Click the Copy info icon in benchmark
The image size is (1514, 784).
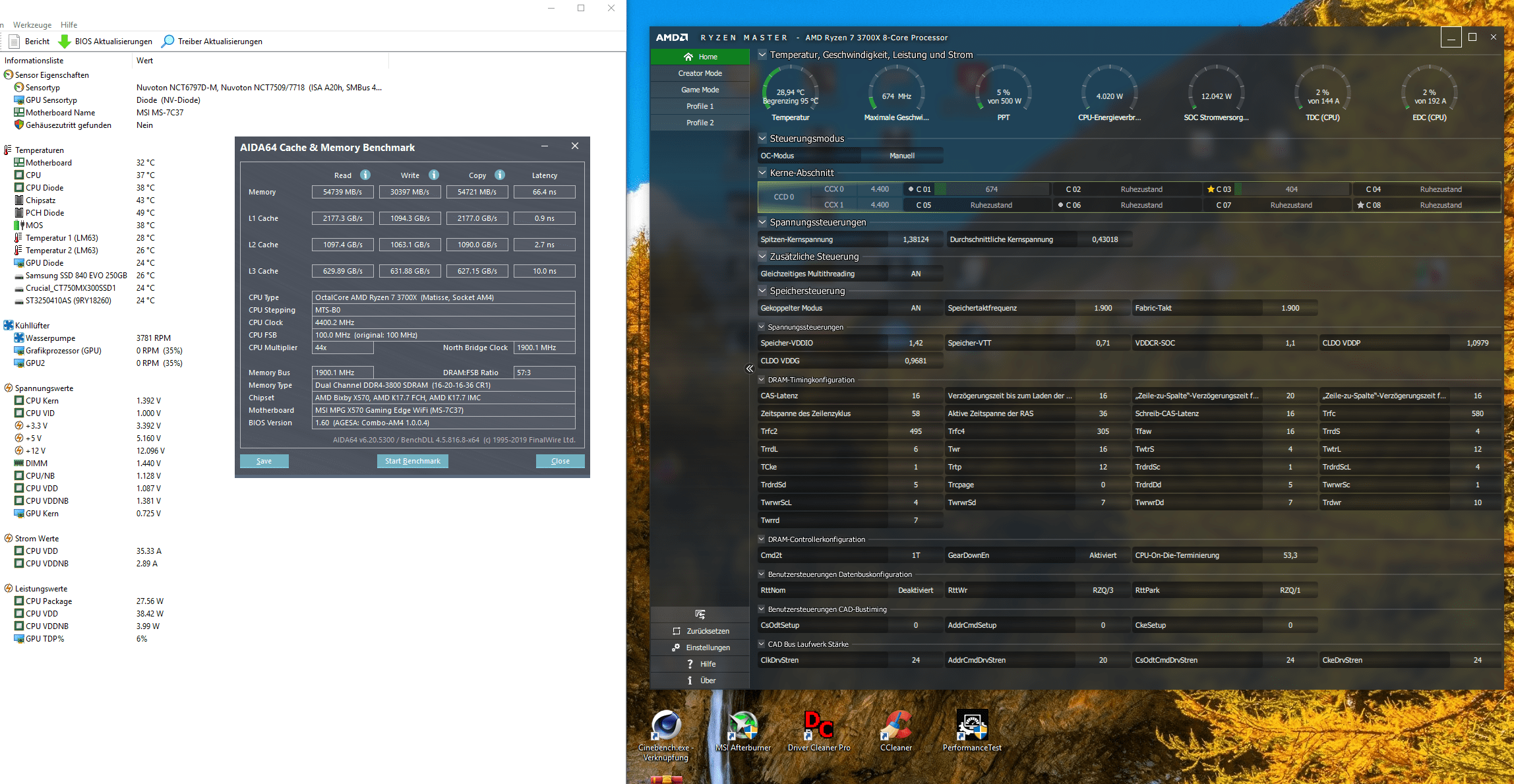click(500, 175)
